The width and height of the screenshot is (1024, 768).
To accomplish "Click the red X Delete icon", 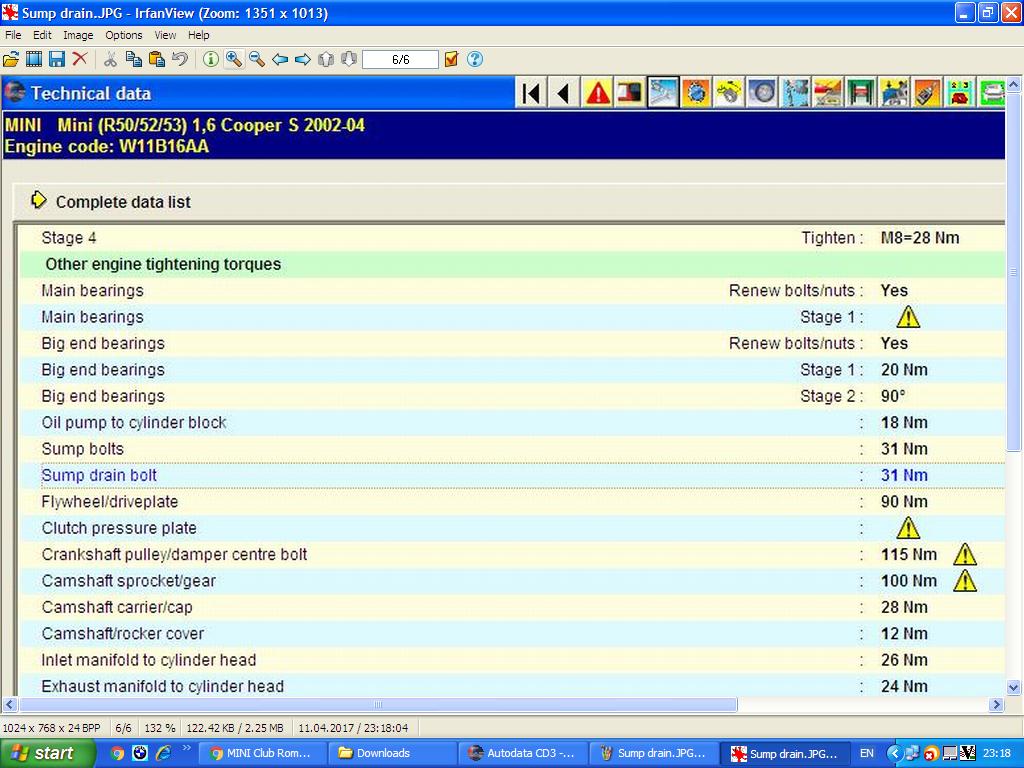I will (x=80, y=59).
